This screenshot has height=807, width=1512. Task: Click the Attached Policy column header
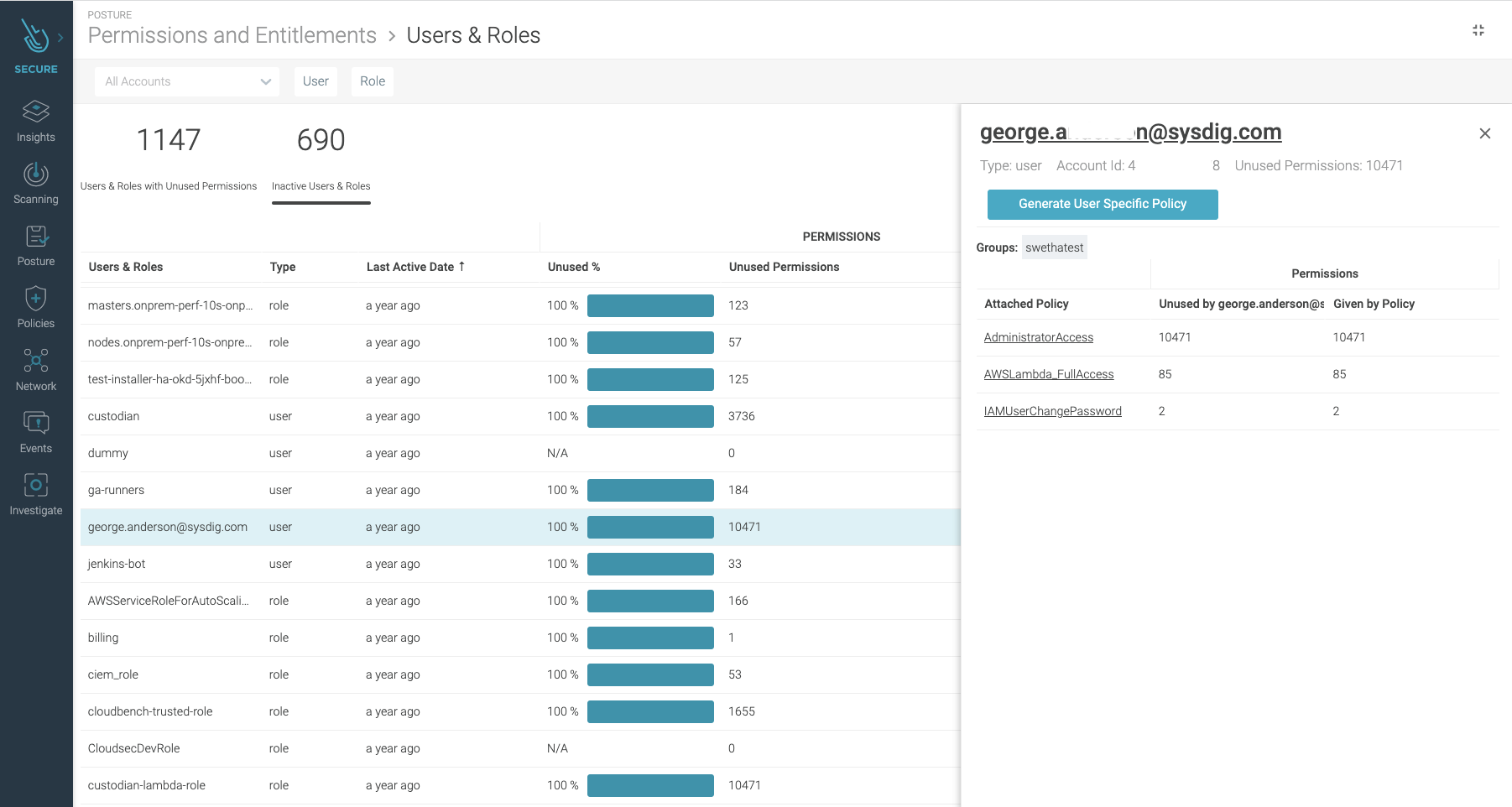point(1026,304)
